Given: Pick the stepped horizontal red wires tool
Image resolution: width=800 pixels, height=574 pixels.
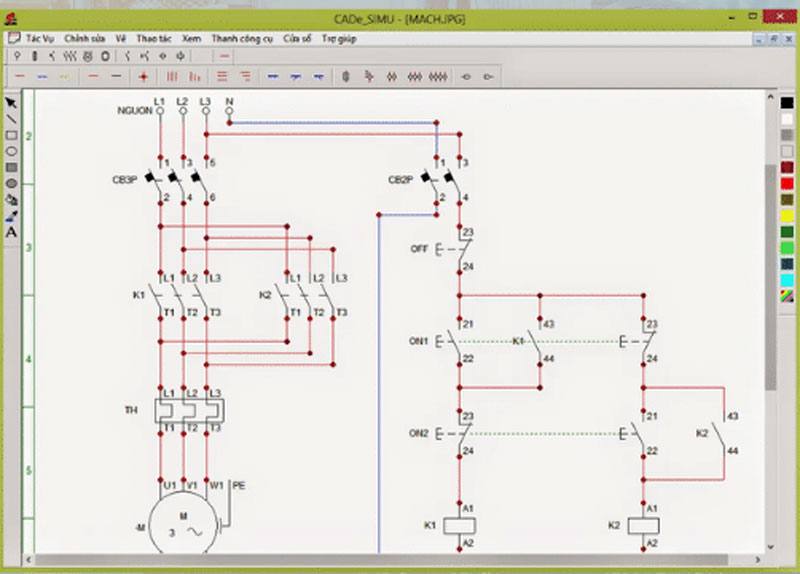Looking at the screenshot, I should click(x=245, y=77).
